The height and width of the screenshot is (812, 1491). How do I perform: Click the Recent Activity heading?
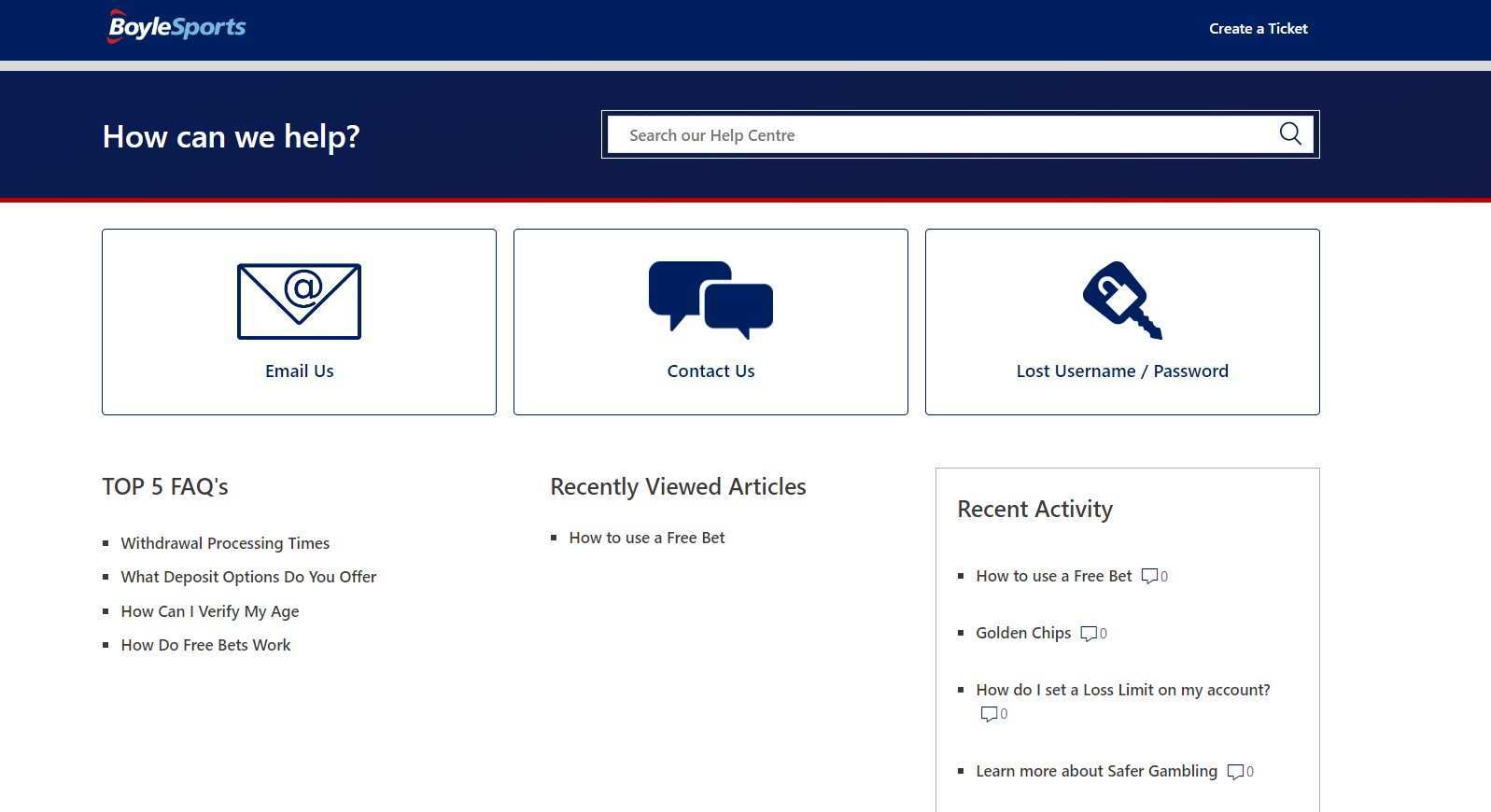click(1034, 510)
